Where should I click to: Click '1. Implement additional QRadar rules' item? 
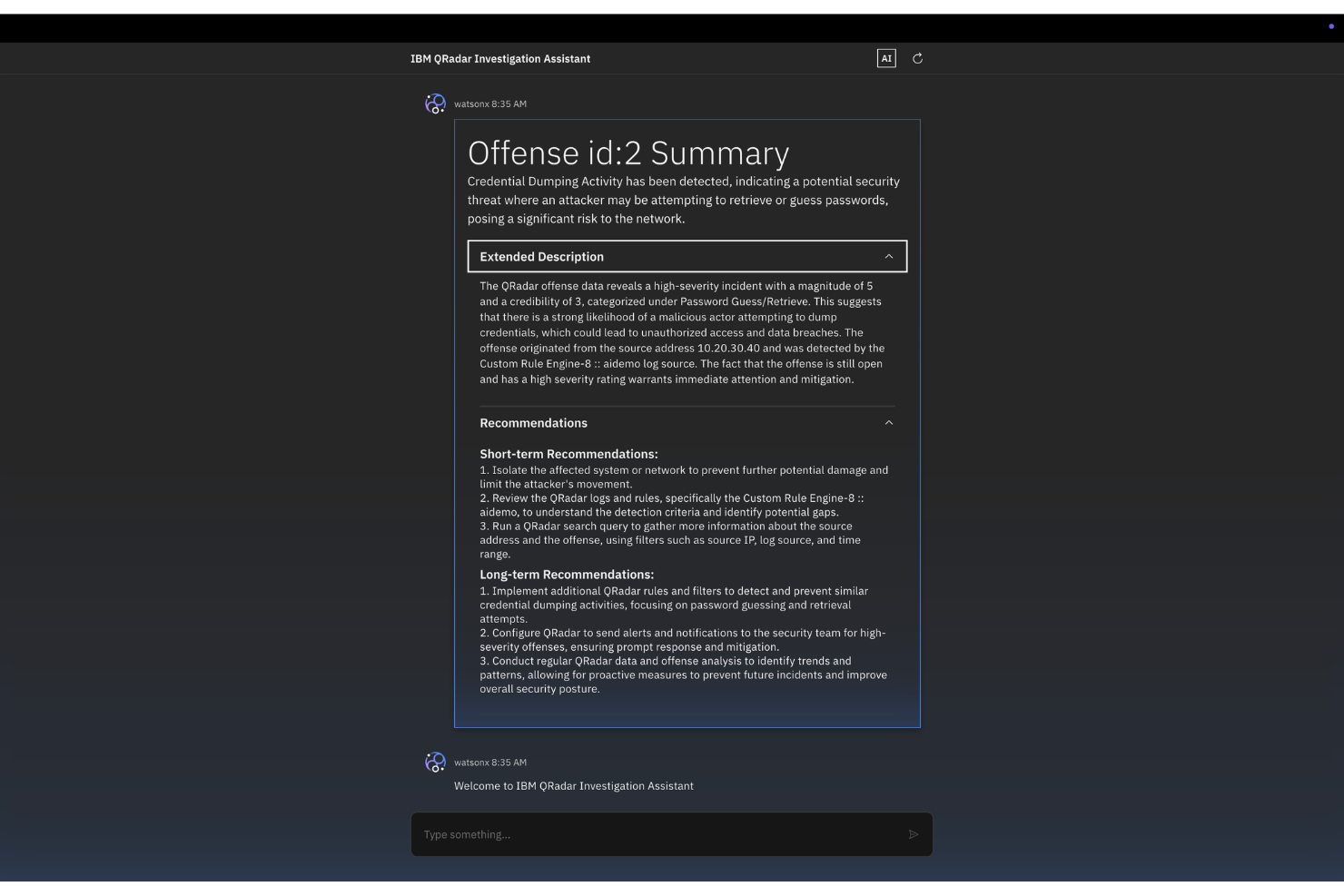pos(674,605)
